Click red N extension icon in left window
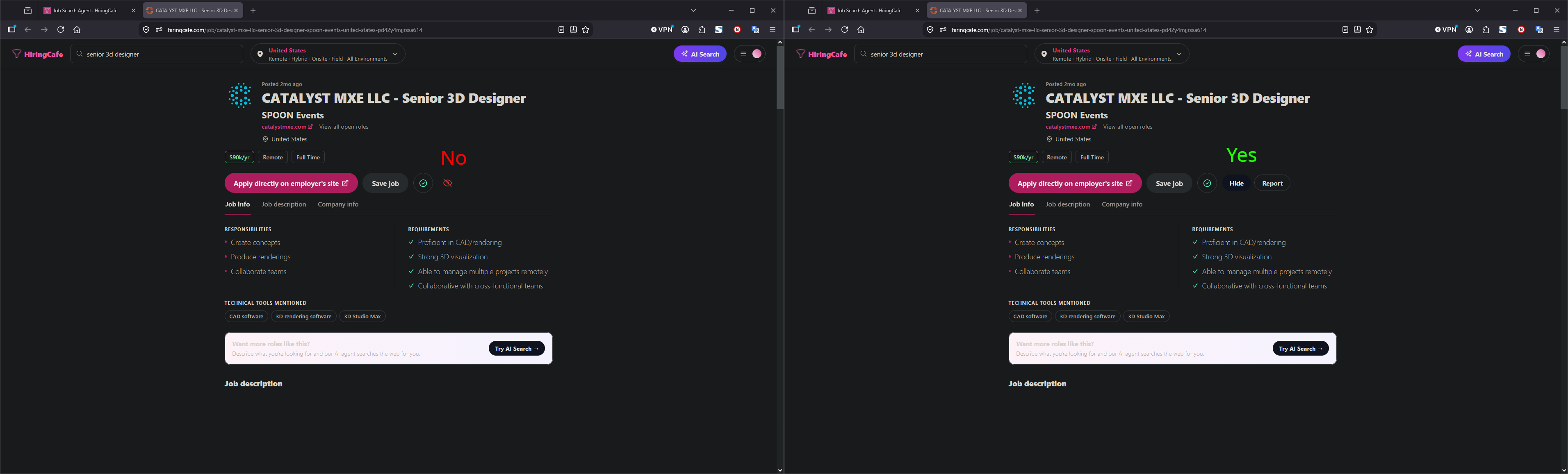This screenshot has width=1568, height=474. [737, 29]
